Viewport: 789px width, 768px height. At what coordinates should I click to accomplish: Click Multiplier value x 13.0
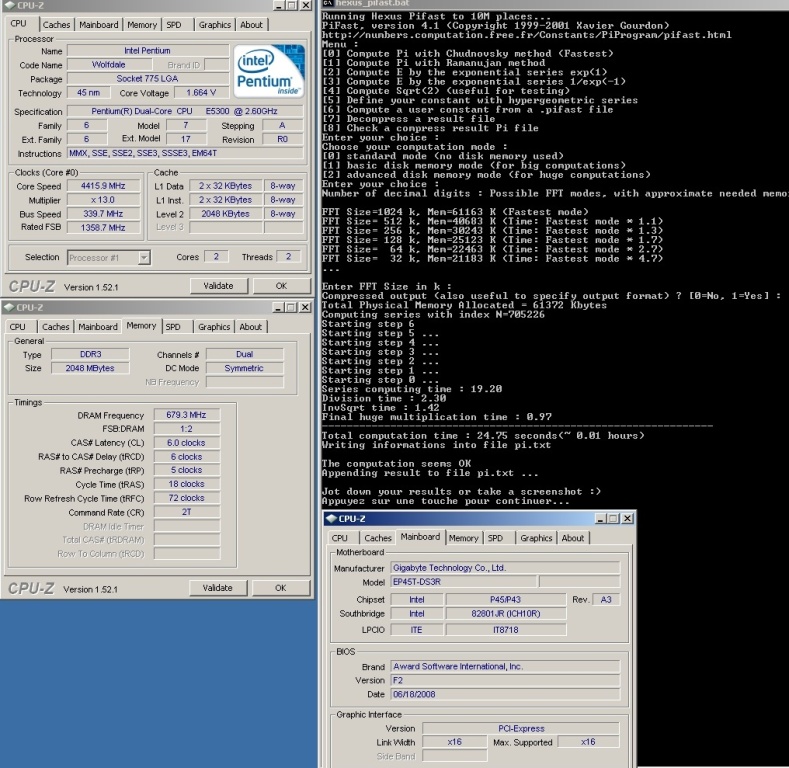[x=103, y=200]
